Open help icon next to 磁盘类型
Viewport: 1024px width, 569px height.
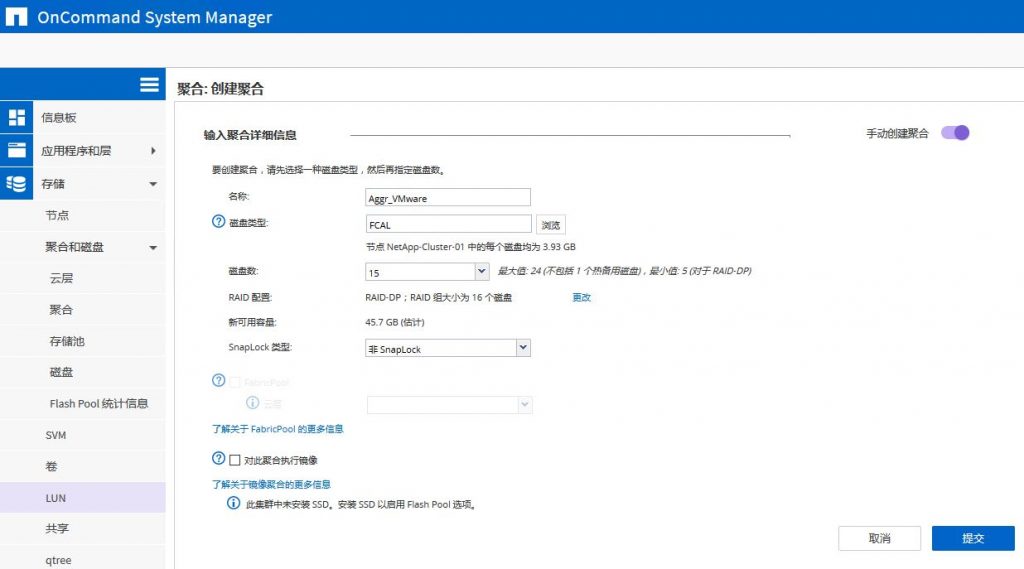click(219, 221)
